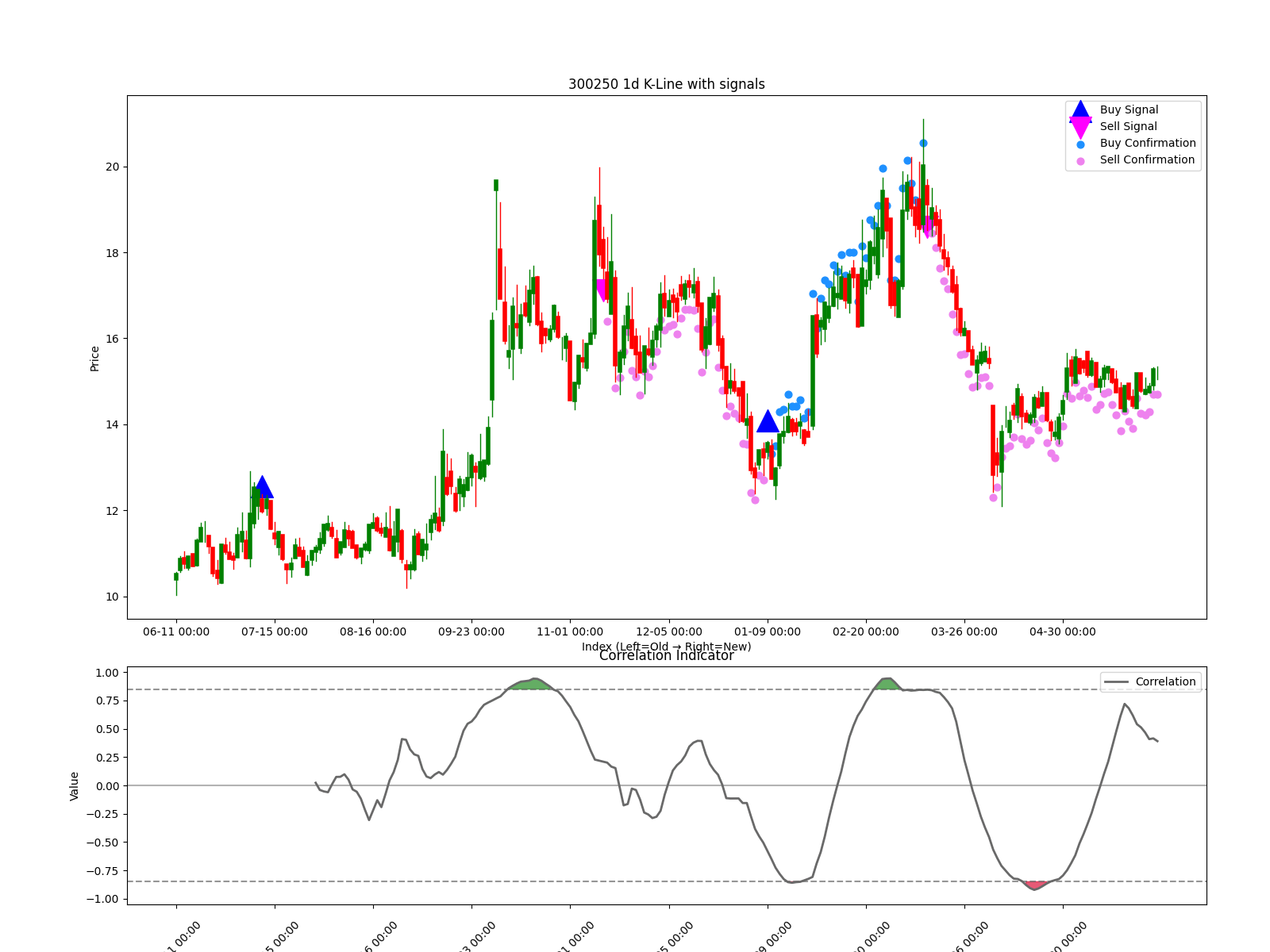
Task: Click the '06-11 00:00' date tick label
Action: point(176,632)
